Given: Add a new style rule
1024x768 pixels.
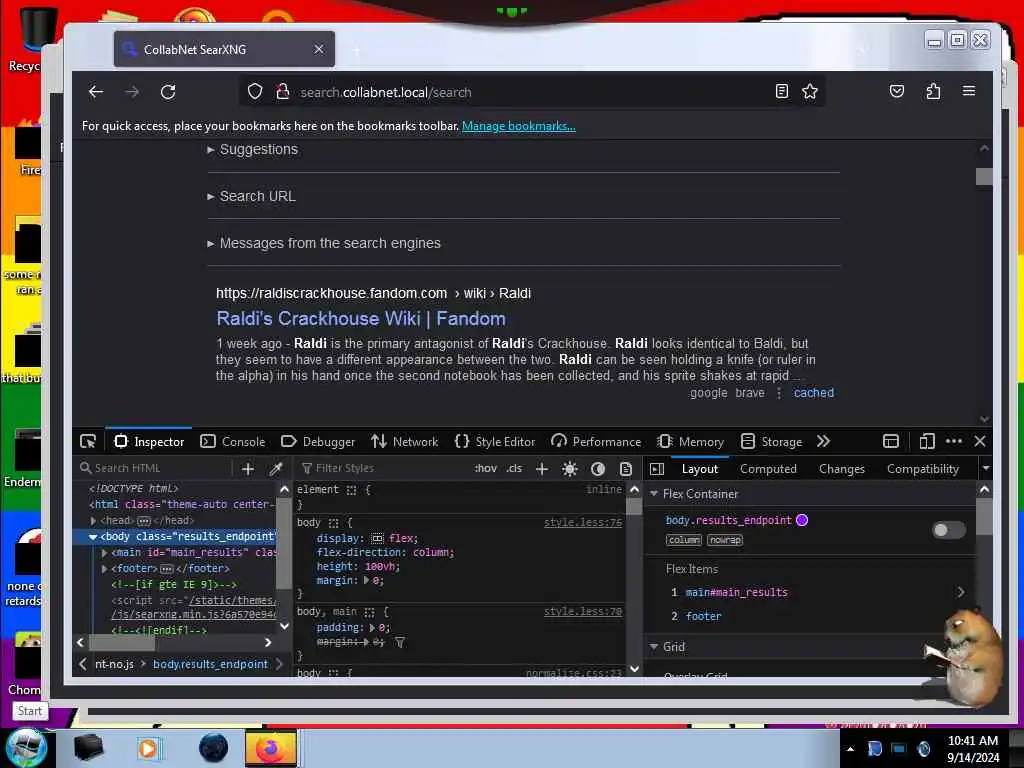Looking at the screenshot, I should point(542,468).
